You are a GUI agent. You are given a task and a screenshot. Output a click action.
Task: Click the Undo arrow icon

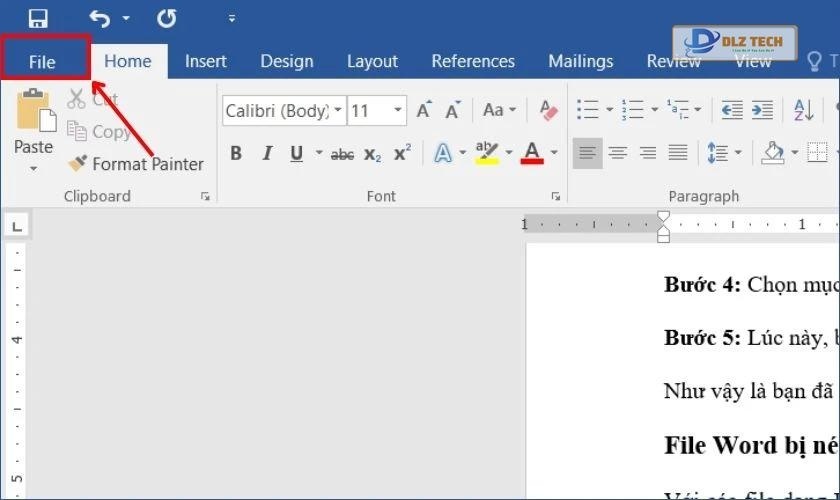[100, 18]
